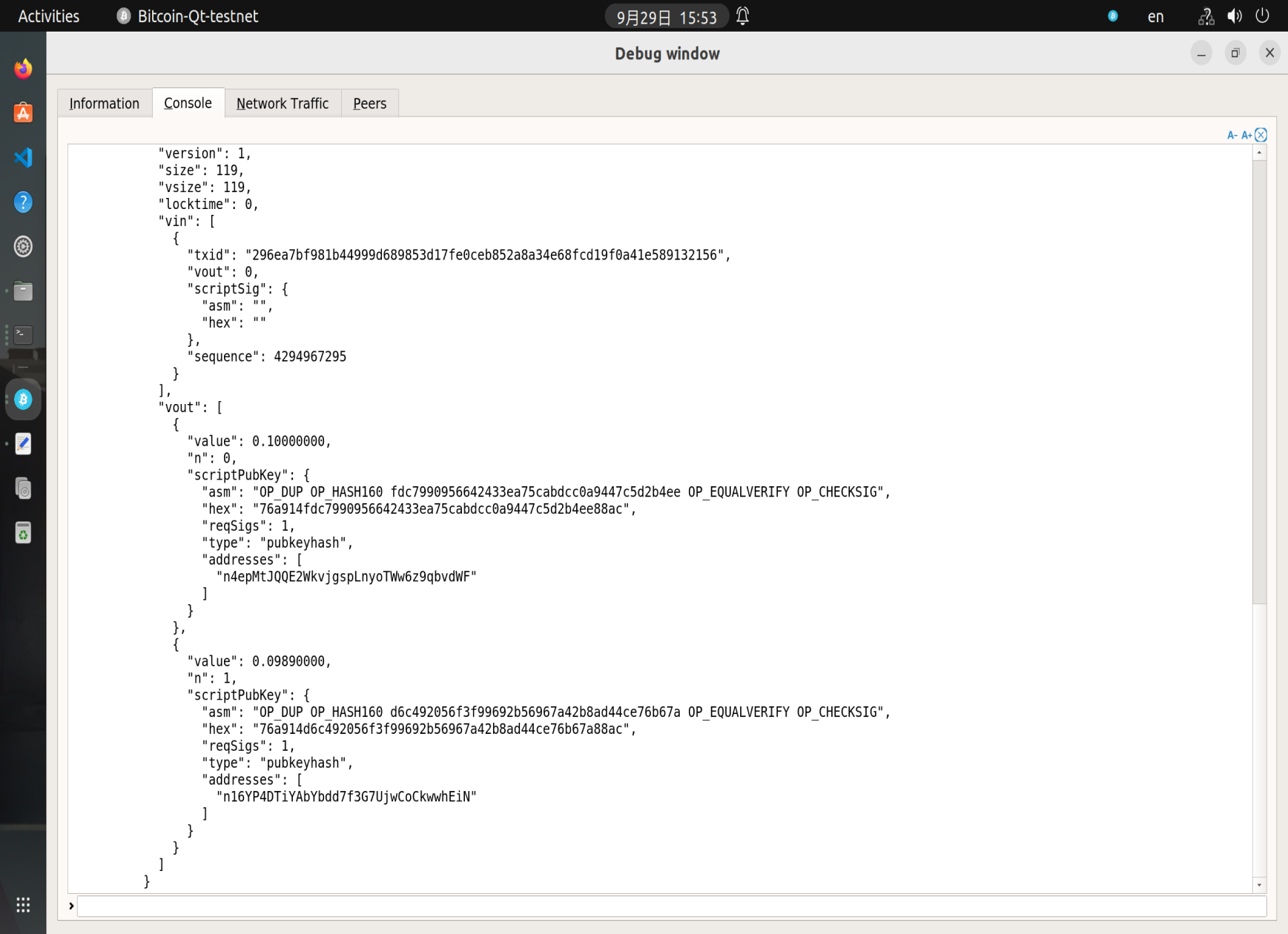Show all applications grid
1288x934 pixels.
(x=23, y=904)
